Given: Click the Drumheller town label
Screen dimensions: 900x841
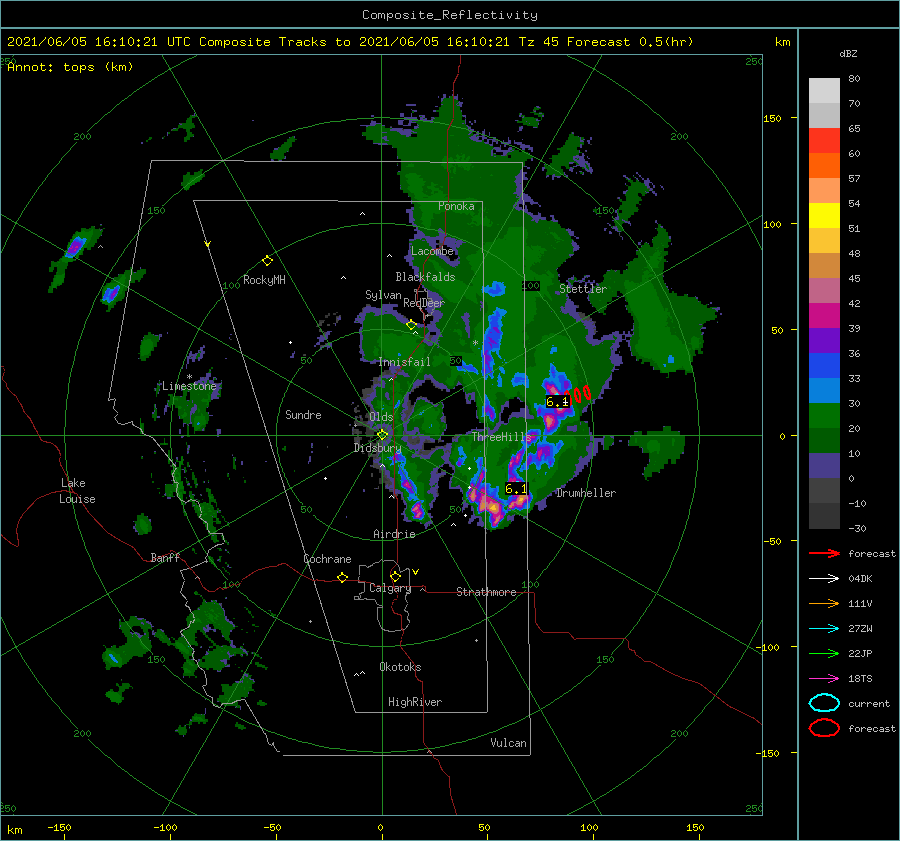Looking at the screenshot, I should click(586, 493).
